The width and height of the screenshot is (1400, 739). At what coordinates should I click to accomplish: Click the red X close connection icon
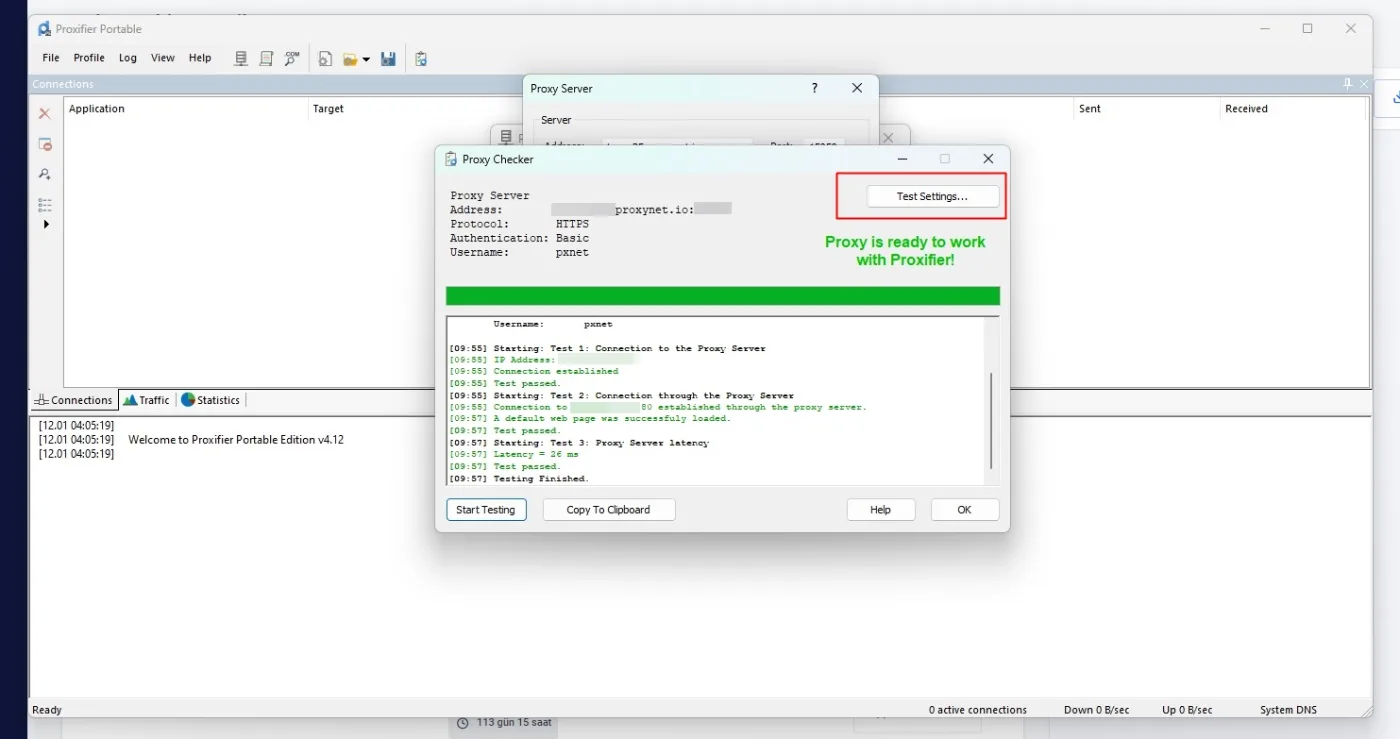click(x=45, y=114)
